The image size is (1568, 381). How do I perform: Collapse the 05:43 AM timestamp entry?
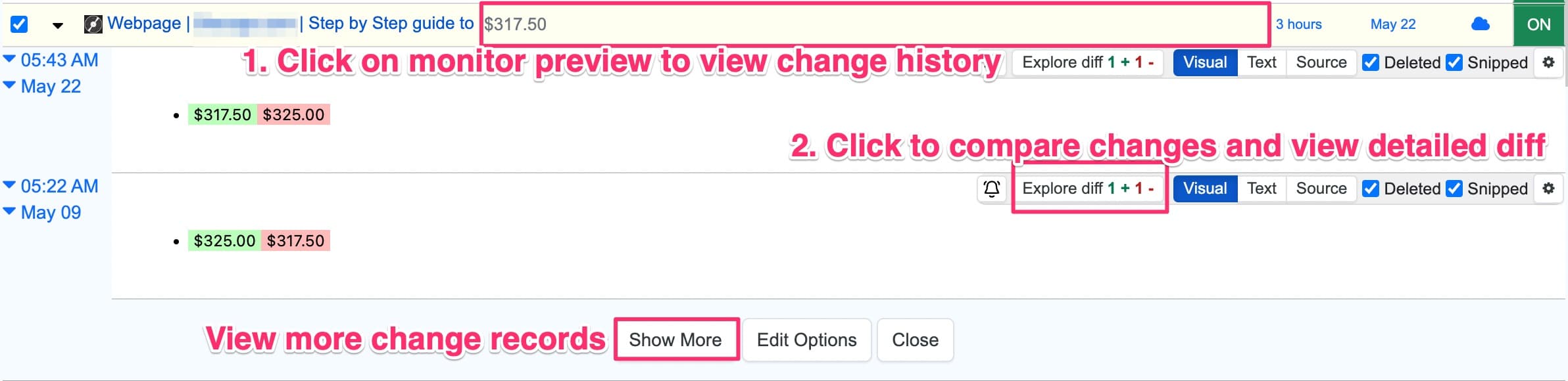click(x=9, y=60)
